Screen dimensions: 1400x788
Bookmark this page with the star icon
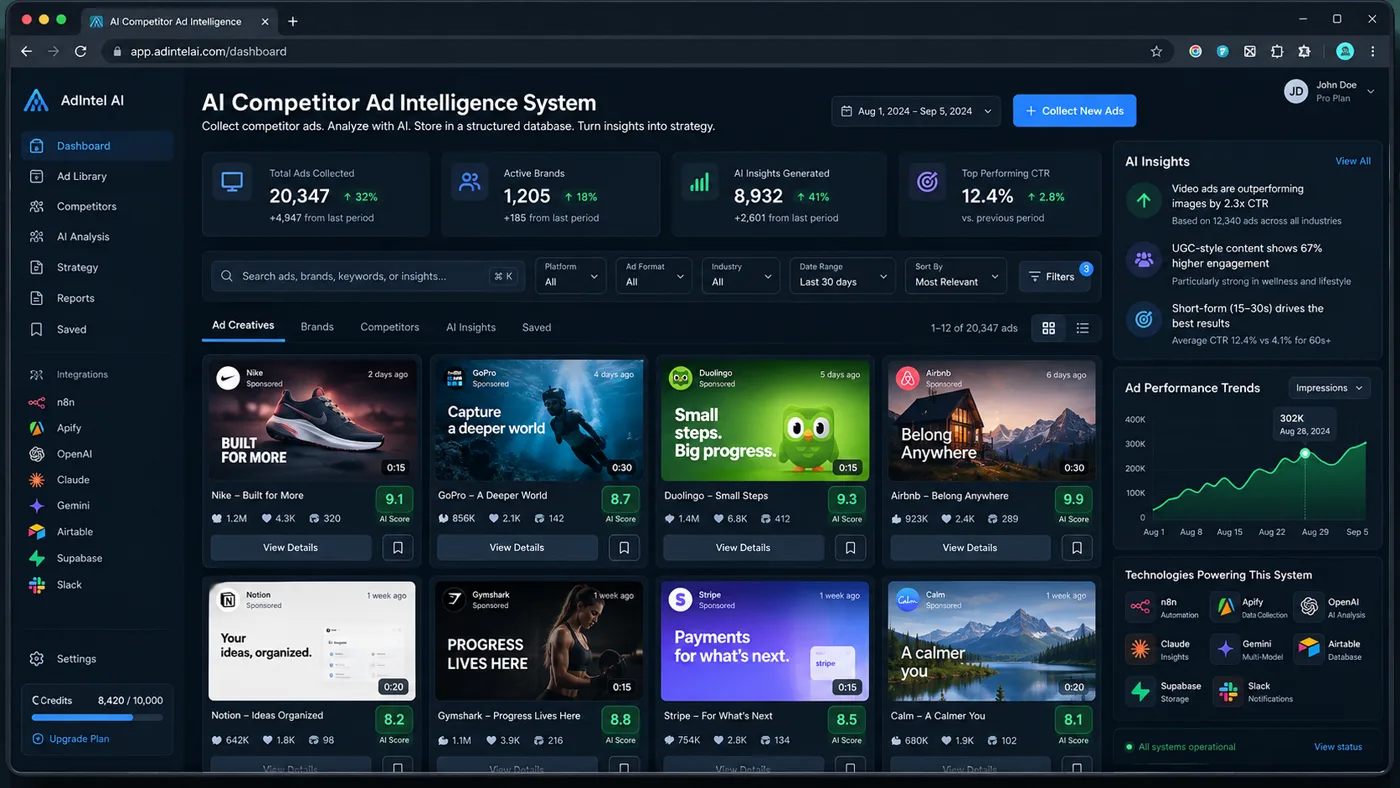1156,51
